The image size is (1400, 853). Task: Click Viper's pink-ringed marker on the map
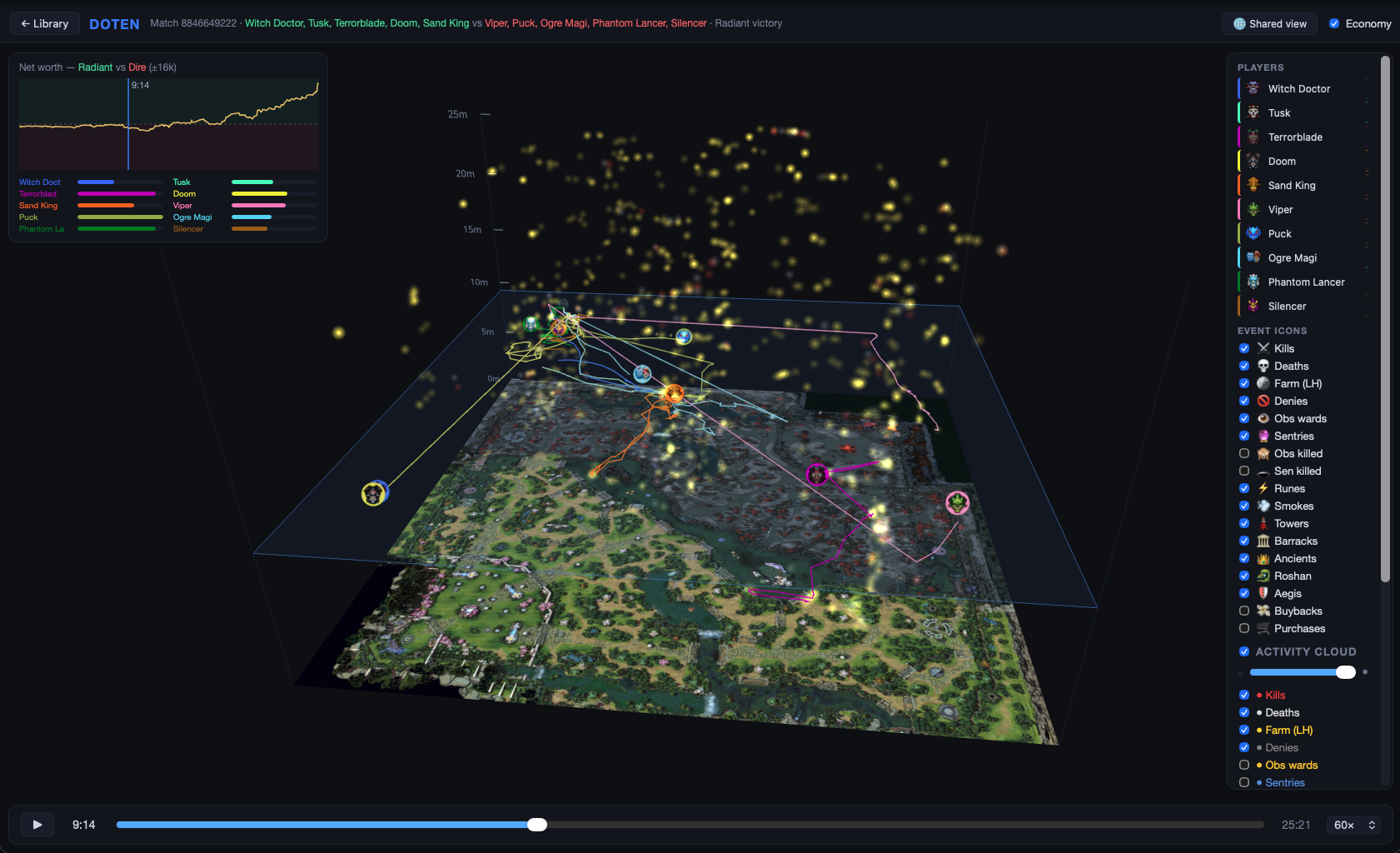[958, 502]
